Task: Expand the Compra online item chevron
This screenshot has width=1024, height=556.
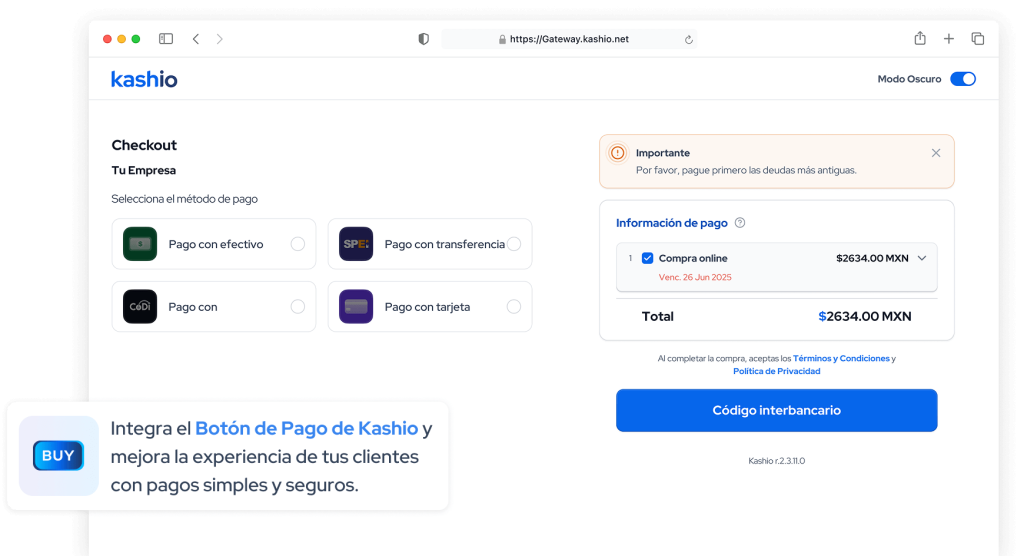Action: pos(922,258)
